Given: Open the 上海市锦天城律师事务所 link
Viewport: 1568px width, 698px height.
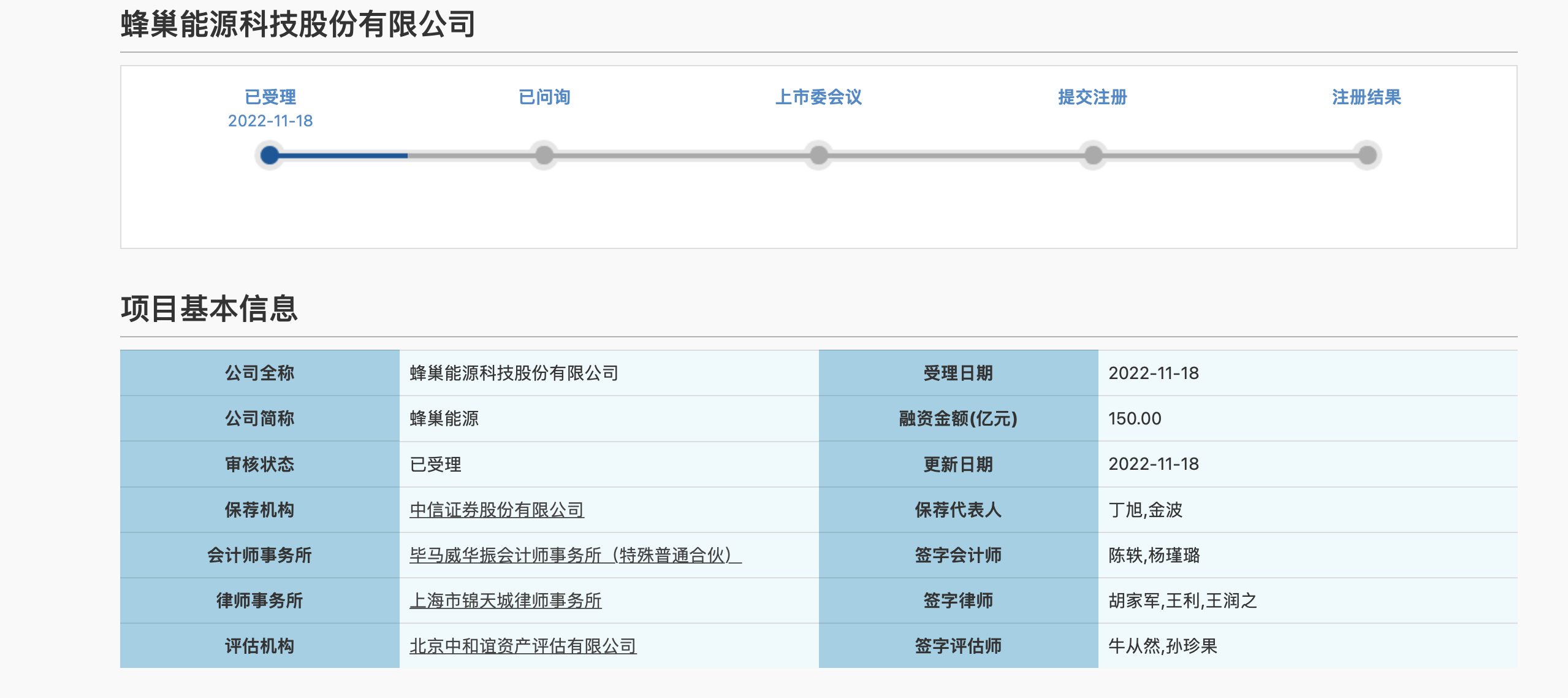Looking at the screenshot, I should pos(505,600).
